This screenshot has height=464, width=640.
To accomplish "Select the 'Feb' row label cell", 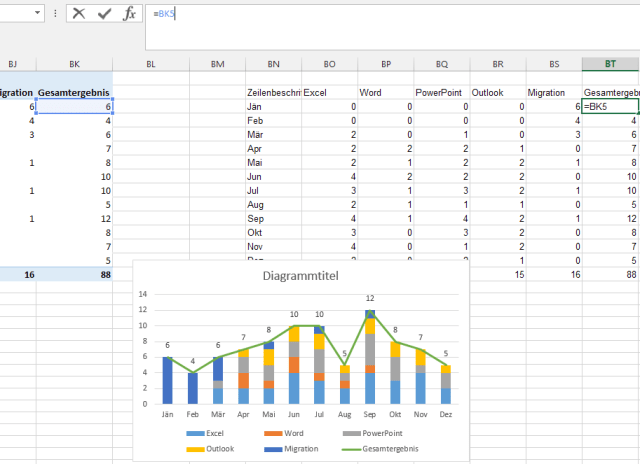I will 273,121.
